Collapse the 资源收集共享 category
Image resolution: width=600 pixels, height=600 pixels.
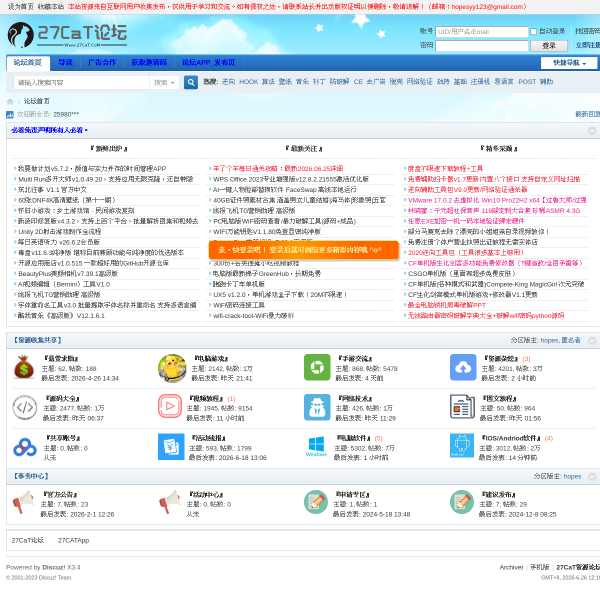click(592, 341)
